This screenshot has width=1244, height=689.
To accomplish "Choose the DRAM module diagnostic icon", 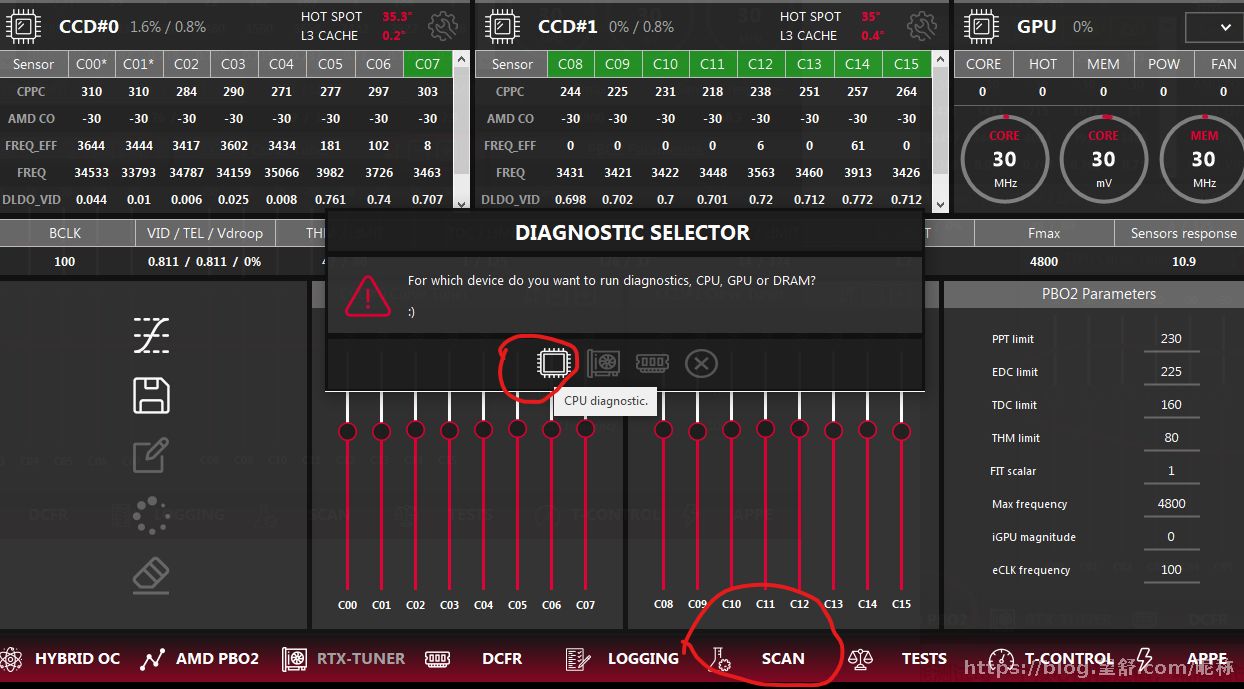I will pos(652,363).
